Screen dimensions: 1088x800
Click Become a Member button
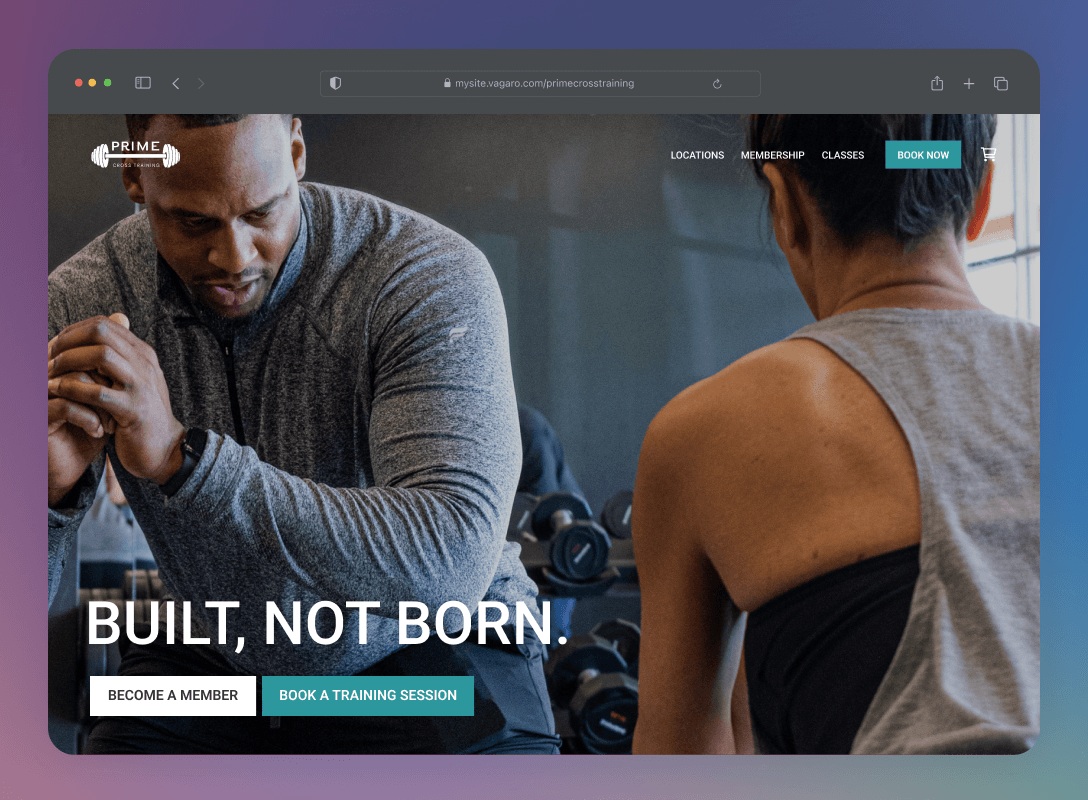pyautogui.click(x=173, y=695)
